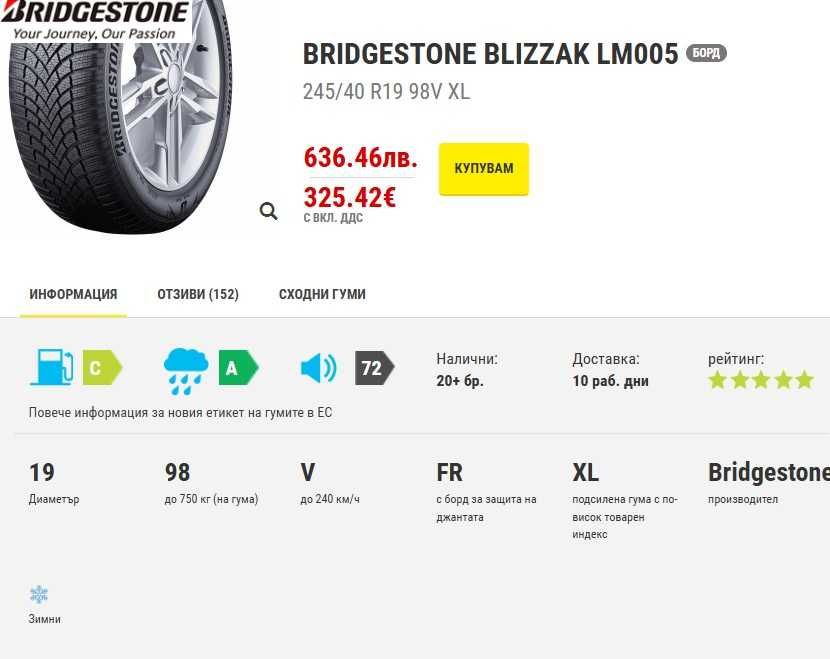Click the 72 decibel noise badge

373,368
